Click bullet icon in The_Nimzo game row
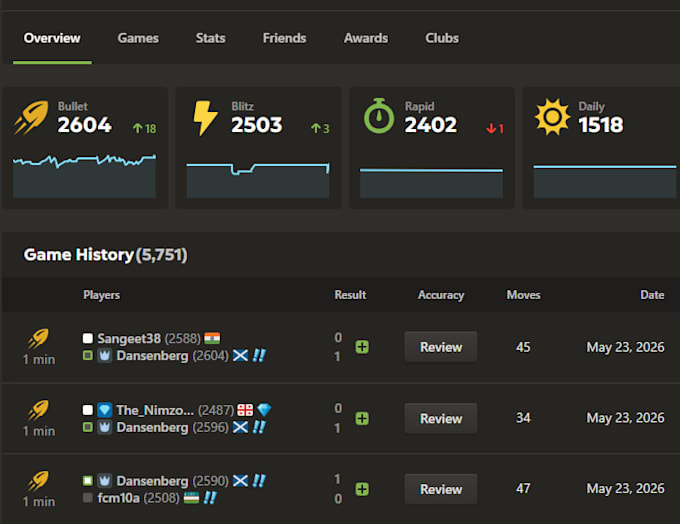Screen dimensions: 680x524 (x=38, y=410)
